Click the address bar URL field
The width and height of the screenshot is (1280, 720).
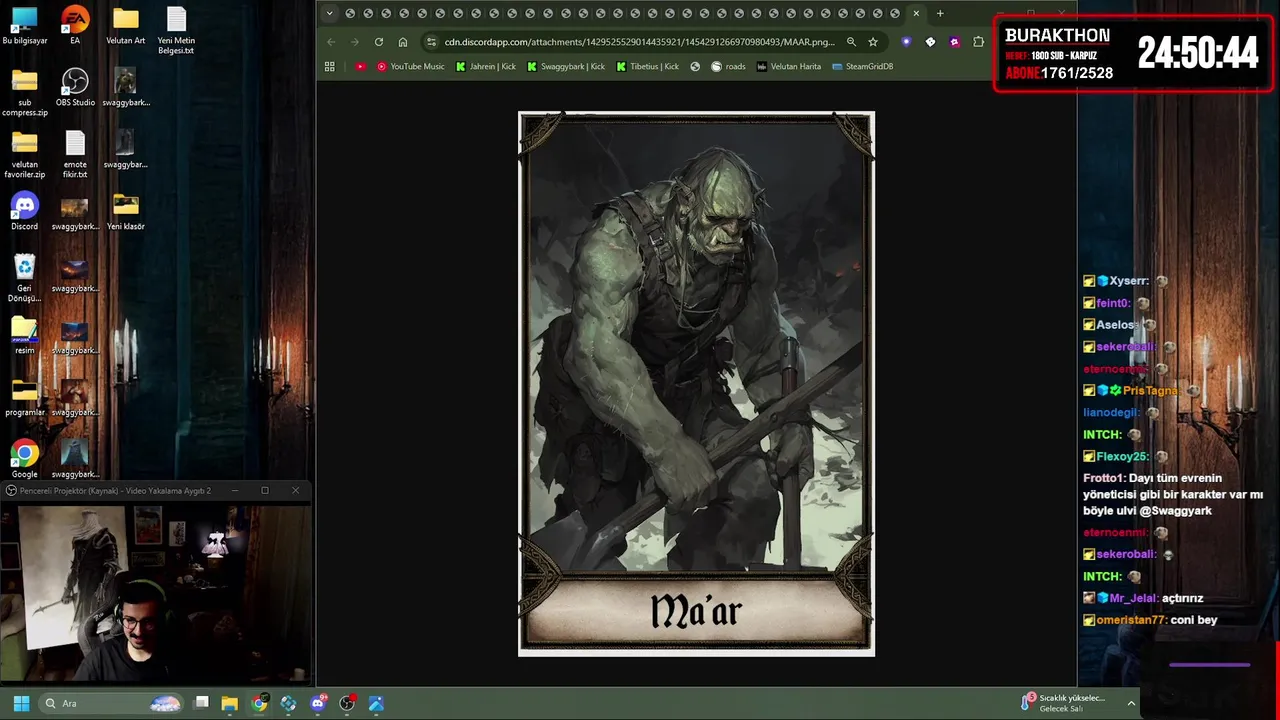tap(639, 42)
